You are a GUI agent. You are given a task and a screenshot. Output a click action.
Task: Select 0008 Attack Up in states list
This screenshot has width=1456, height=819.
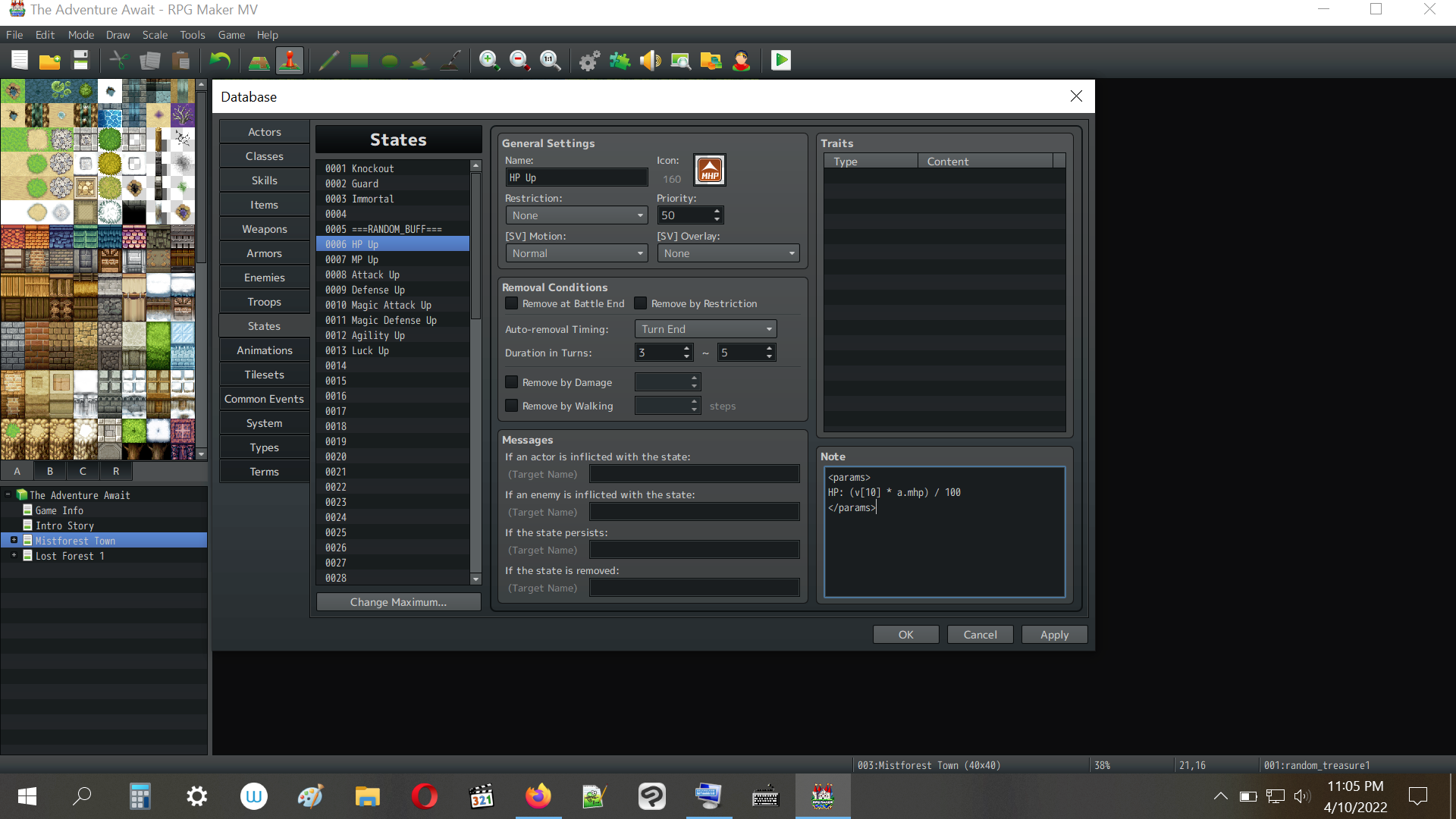click(x=393, y=275)
